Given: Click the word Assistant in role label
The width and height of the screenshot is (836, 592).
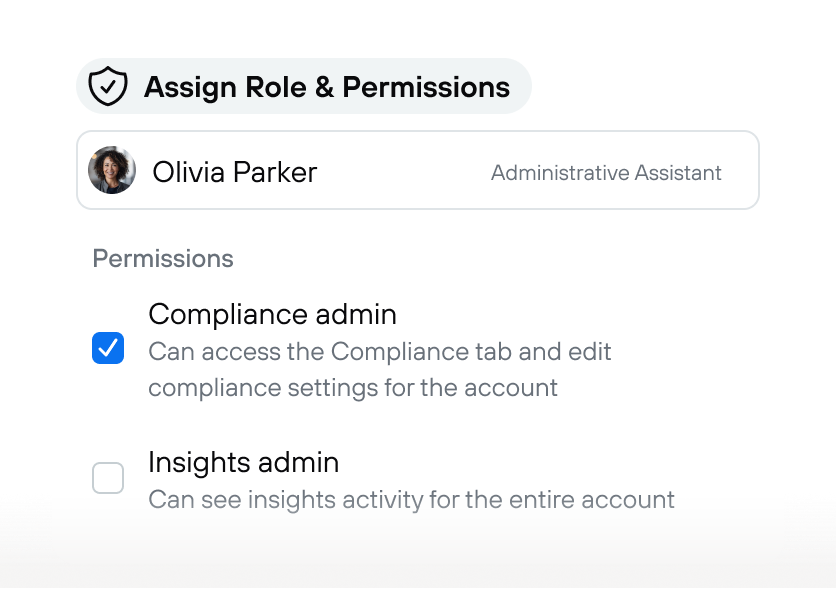Looking at the screenshot, I should tap(678, 173).
